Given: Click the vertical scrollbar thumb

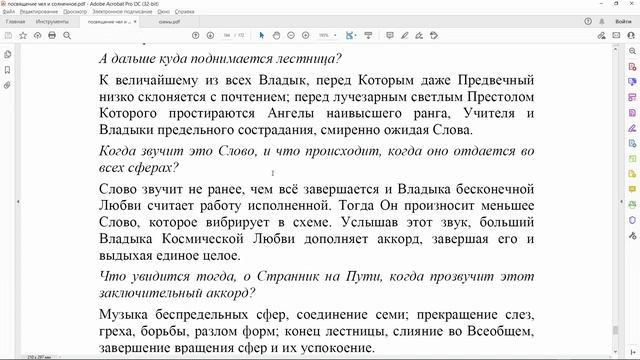Looking at the screenshot, I should (x=616, y=330).
